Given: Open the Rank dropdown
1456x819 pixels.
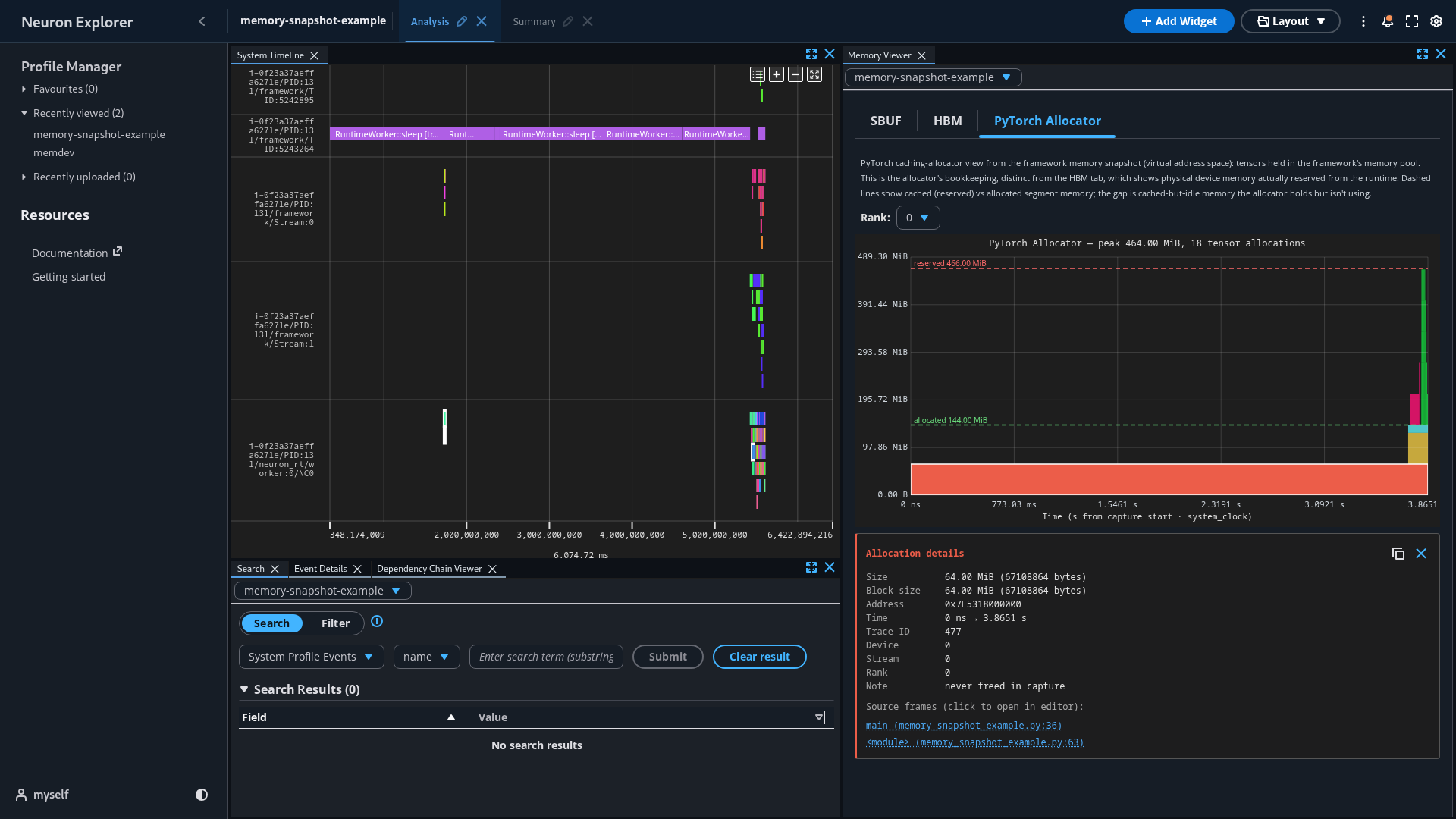Looking at the screenshot, I should (918, 218).
